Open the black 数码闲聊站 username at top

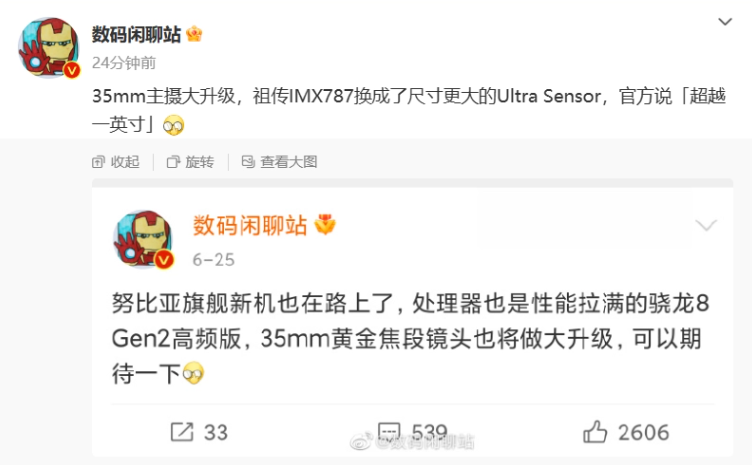pyautogui.click(x=136, y=35)
